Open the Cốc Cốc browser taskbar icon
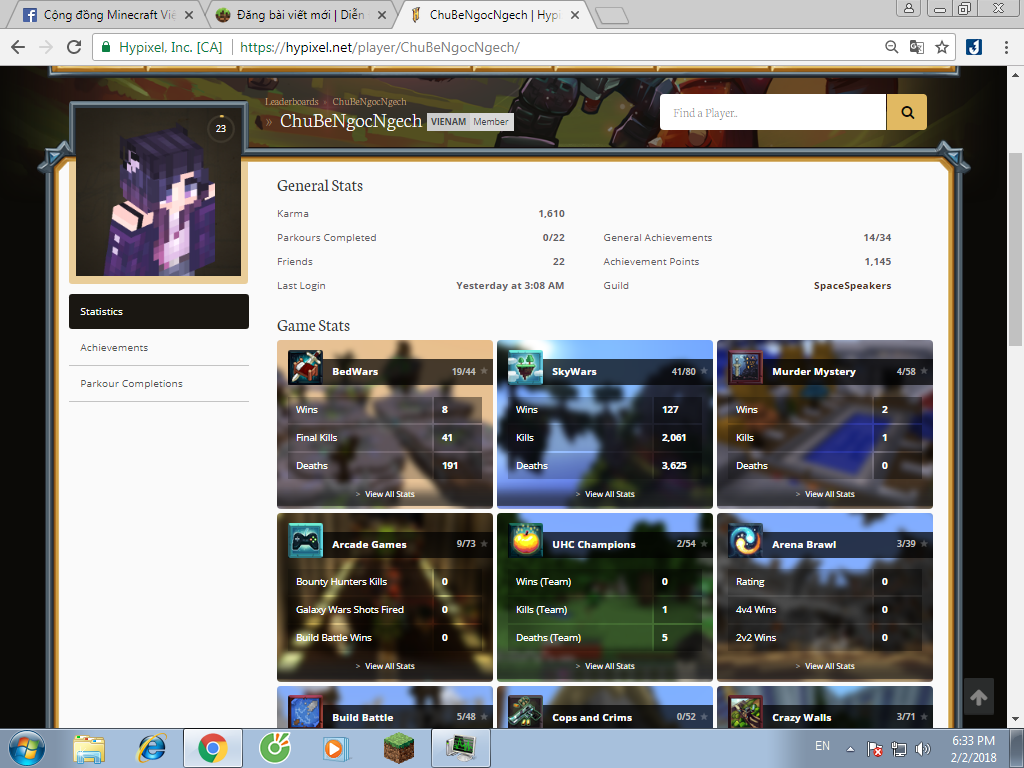This screenshot has width=1024, height=768. 275,748
